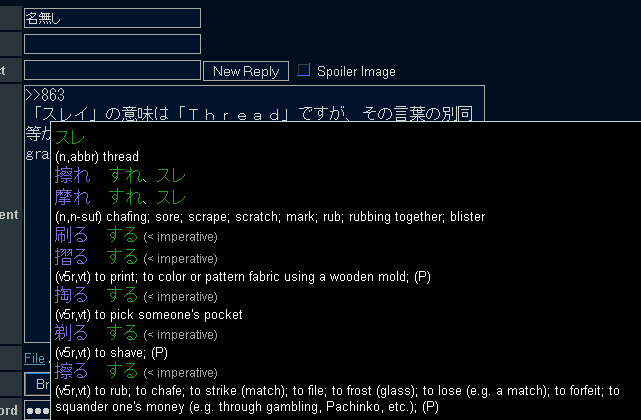Click the 剃る kanji entry
This screenshot has width=641, height=420.
click(72, 333)
